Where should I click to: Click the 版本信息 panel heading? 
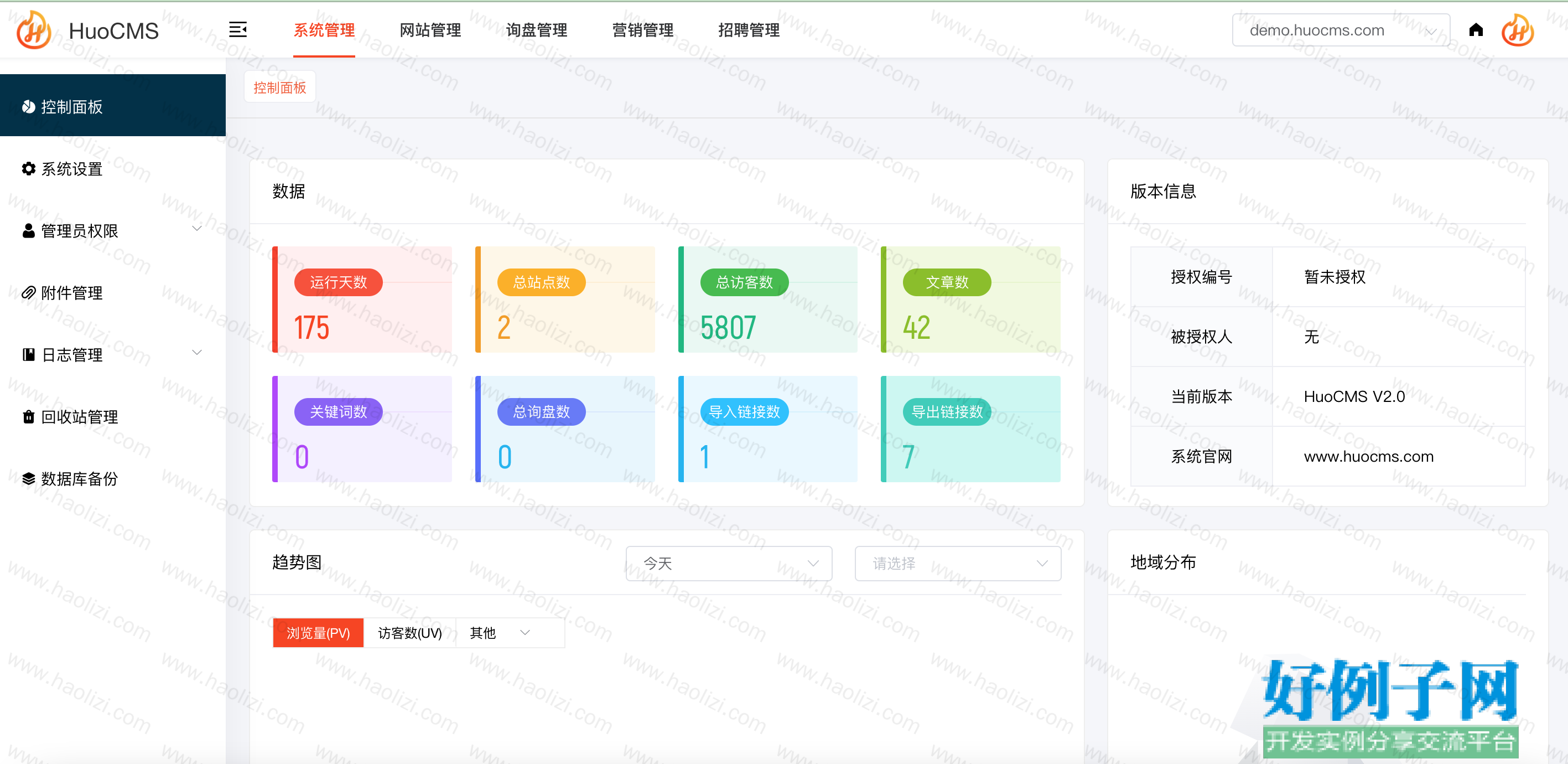(x=1162, y=190)
